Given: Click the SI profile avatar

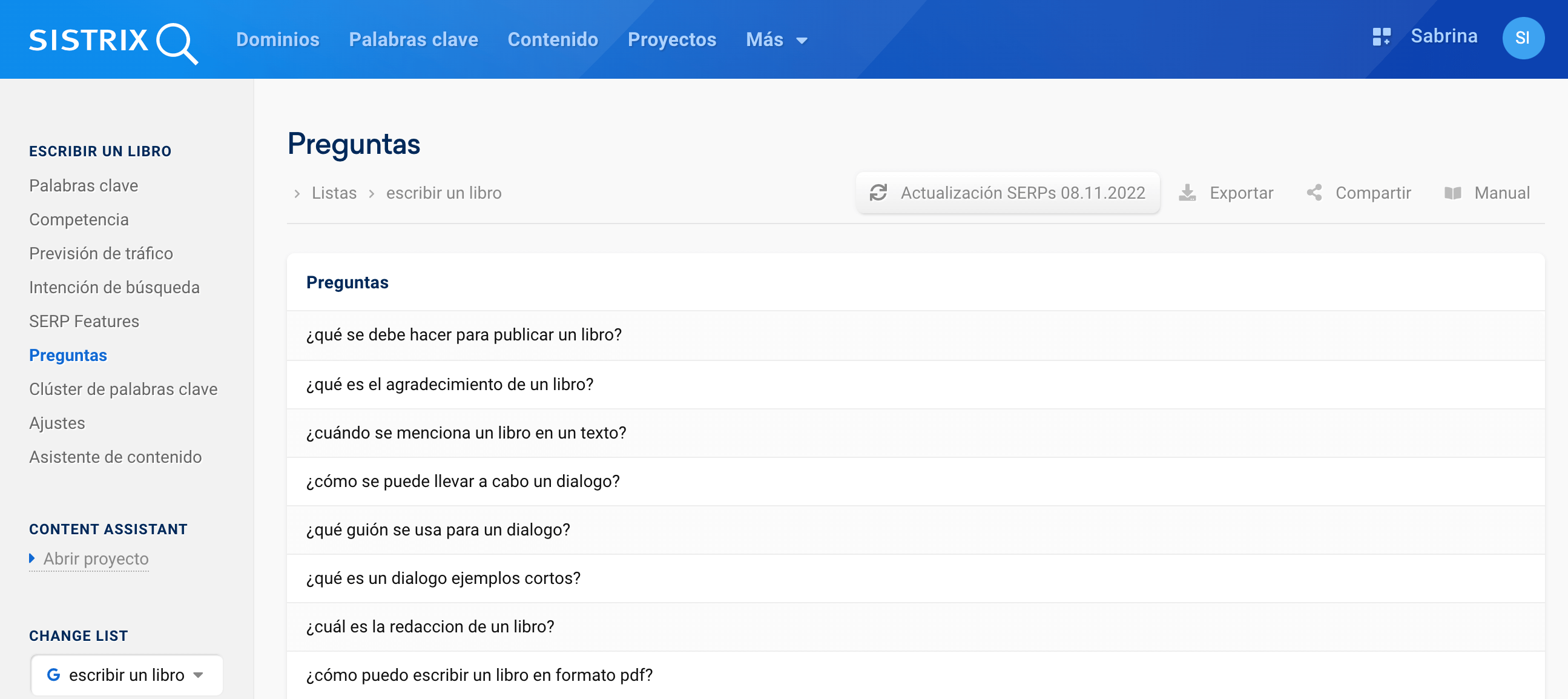Looking at the screenshot, I should (x=1523, y=38).
